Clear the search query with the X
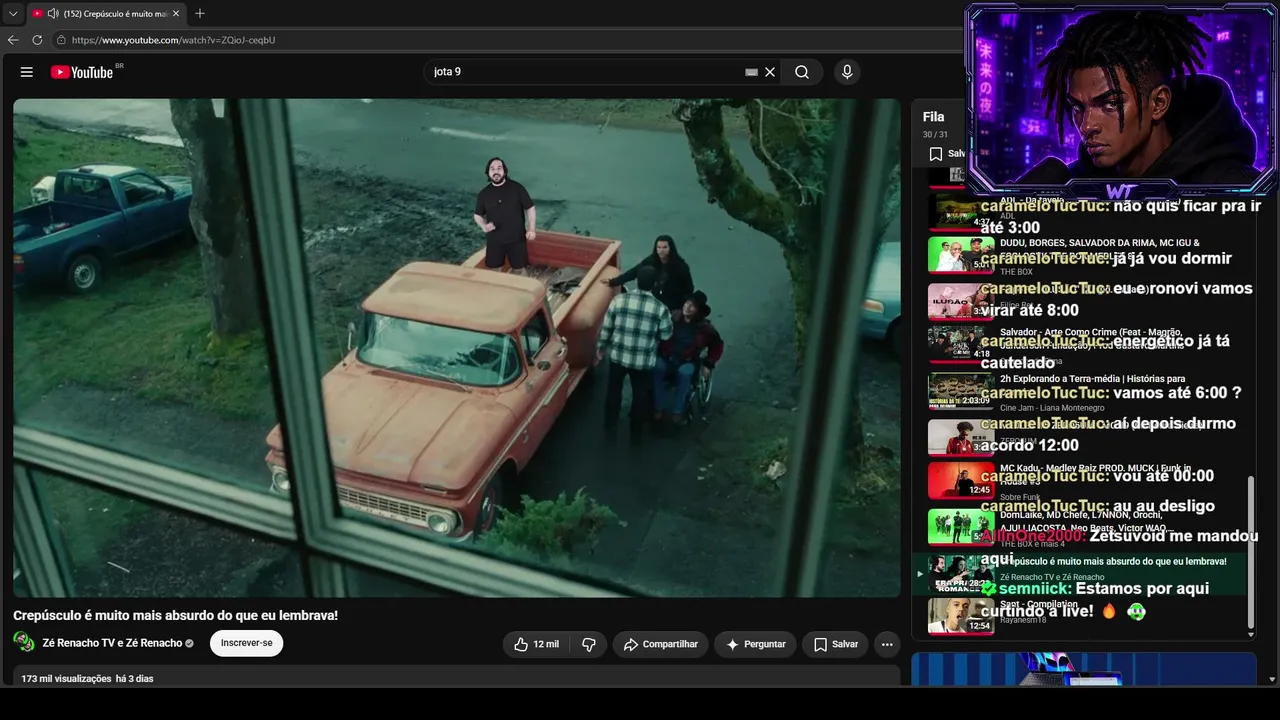Image resolution: width=1280 pixels, height=720 pixels. click(x=770, y=72)
